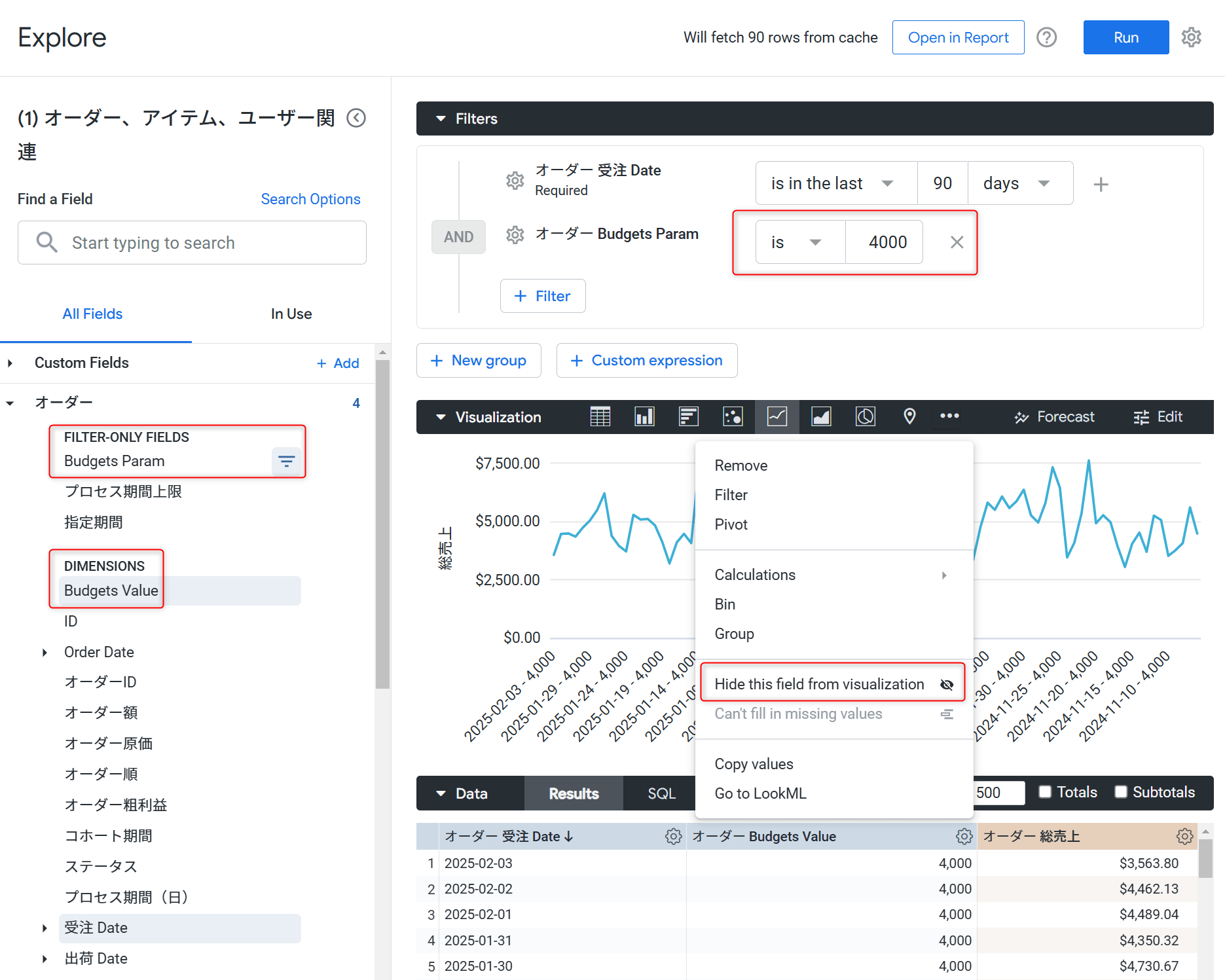Add another condition with plus icon
The image size is (1225, 980).
pyautogui.click(x=1101, y=184)
